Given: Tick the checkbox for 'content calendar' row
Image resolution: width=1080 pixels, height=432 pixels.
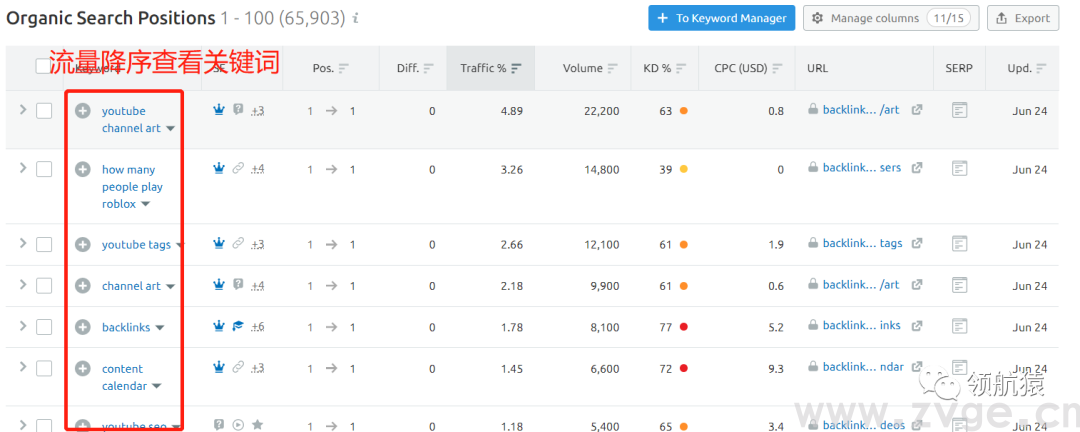Looking at the screenshot, I should 44,368.
